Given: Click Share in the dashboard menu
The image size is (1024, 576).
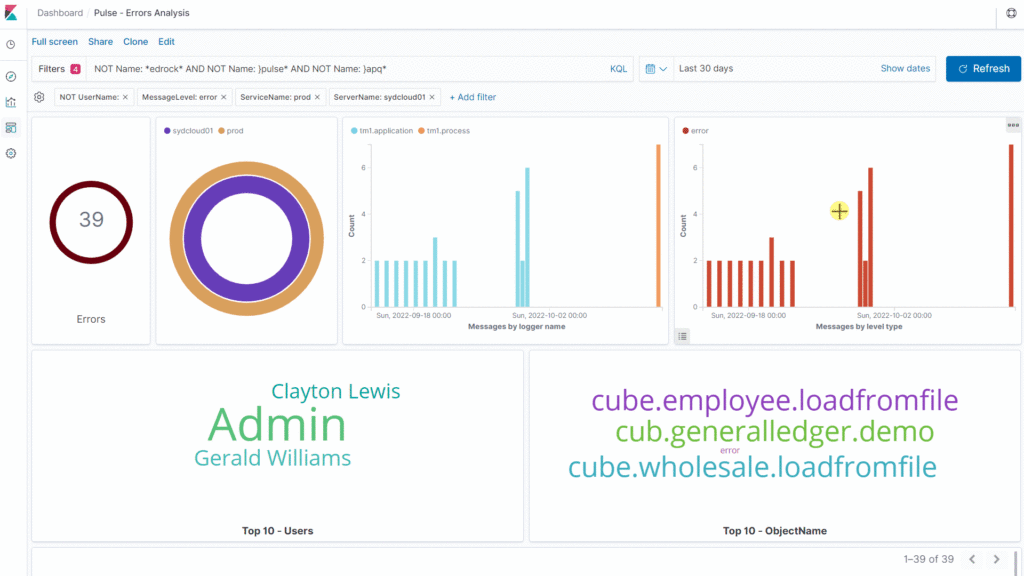Looking at the screenshot, I should (x=100, y=42).
